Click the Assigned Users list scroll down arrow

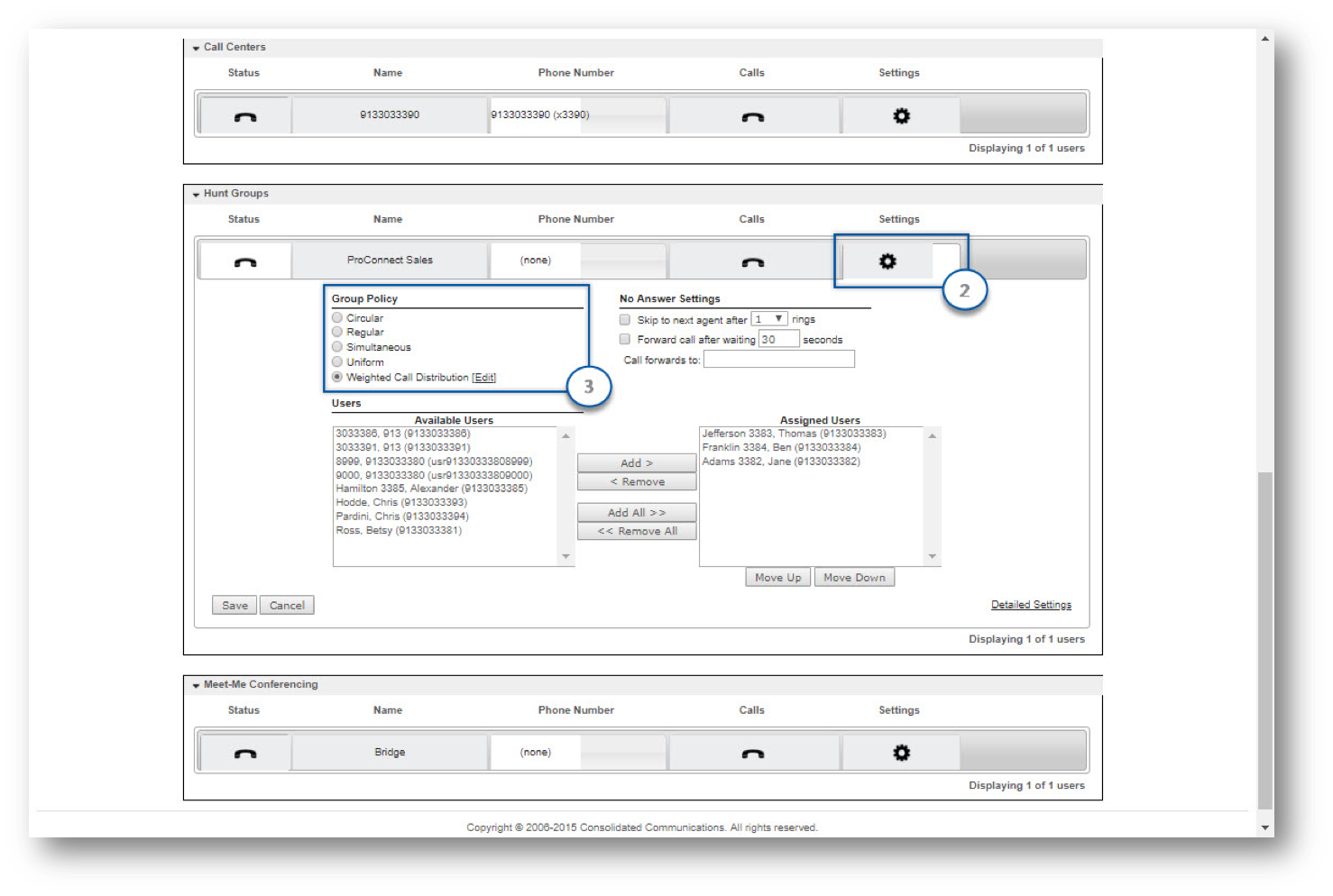point(933,557)
